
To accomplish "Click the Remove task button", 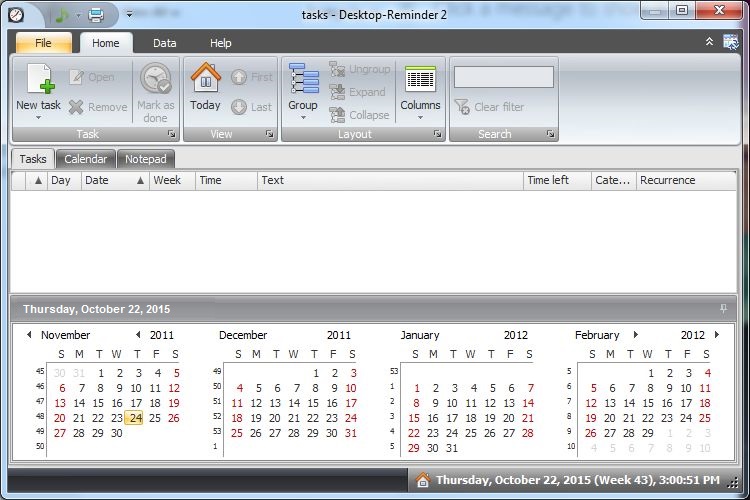I will pyautogui.click(x=98, y=107).
